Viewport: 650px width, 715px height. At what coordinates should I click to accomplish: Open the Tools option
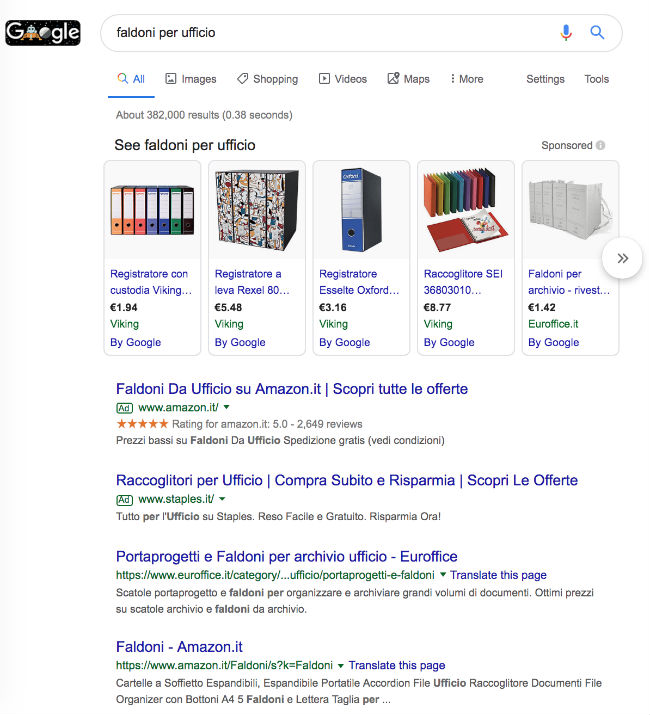596,79
